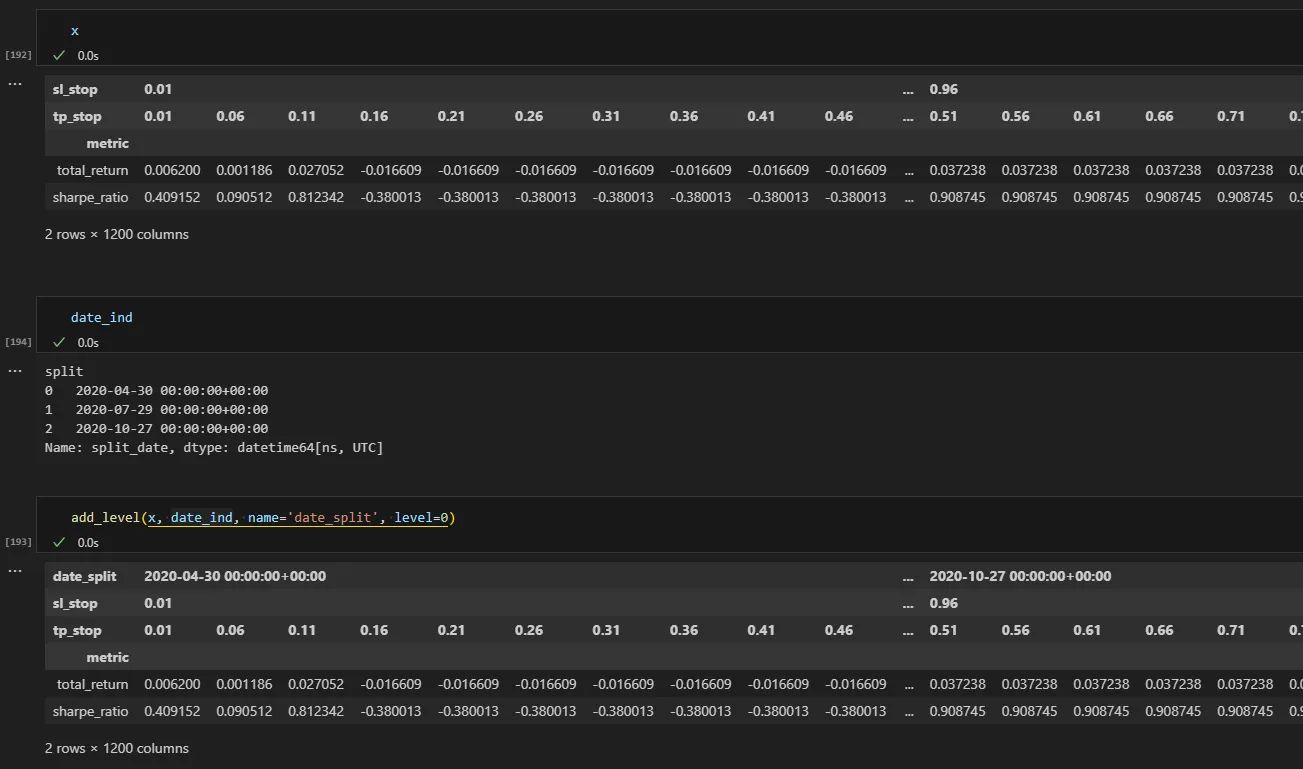Click tp_stop 0.51 header in x output table

943,117
